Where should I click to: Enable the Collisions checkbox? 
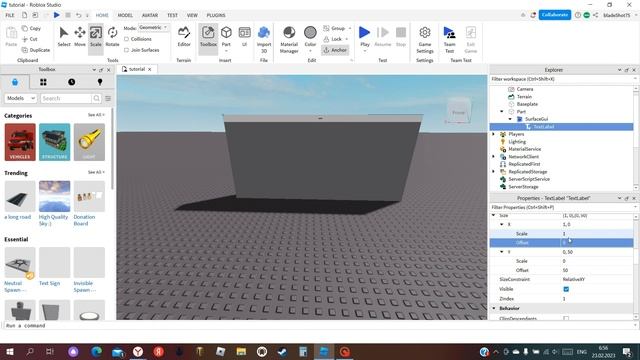(x=127, y=39)
